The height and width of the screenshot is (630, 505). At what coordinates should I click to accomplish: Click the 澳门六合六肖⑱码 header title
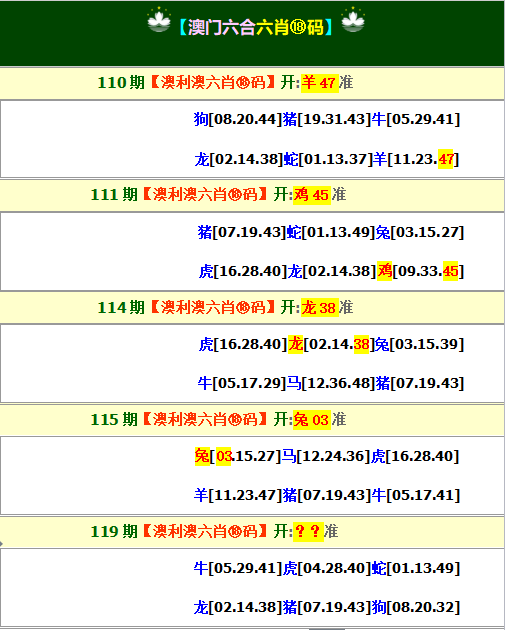(256, 27)
